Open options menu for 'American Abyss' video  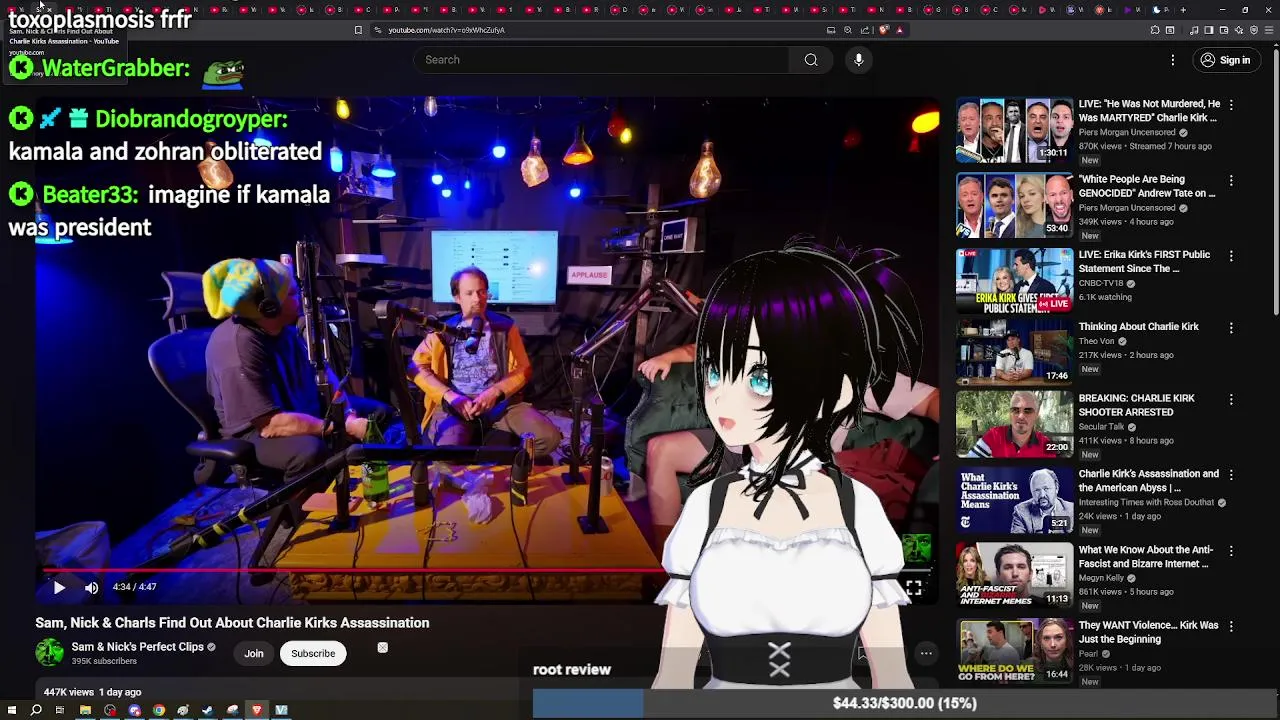point(1231,475)
